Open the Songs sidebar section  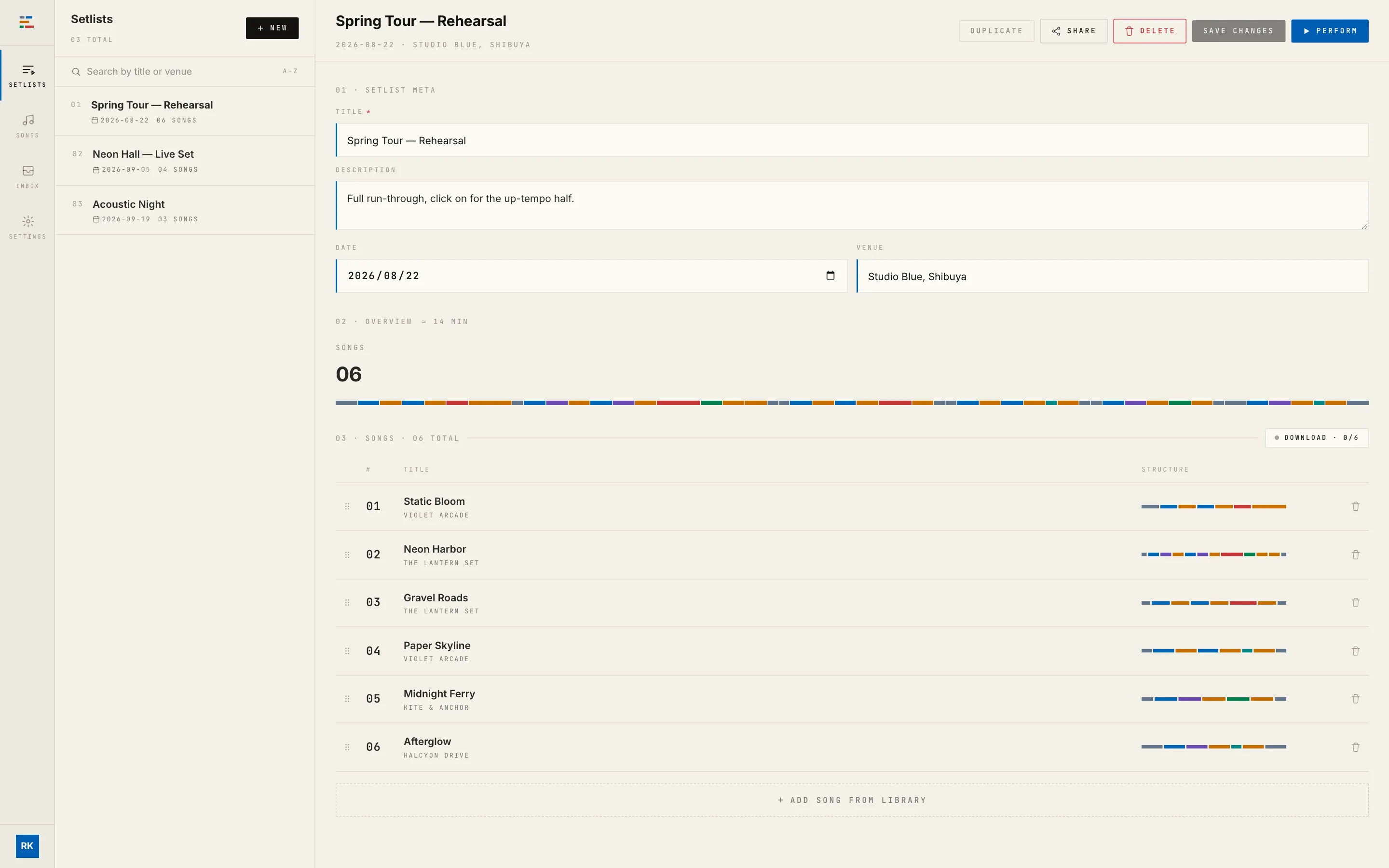point(27,126)
